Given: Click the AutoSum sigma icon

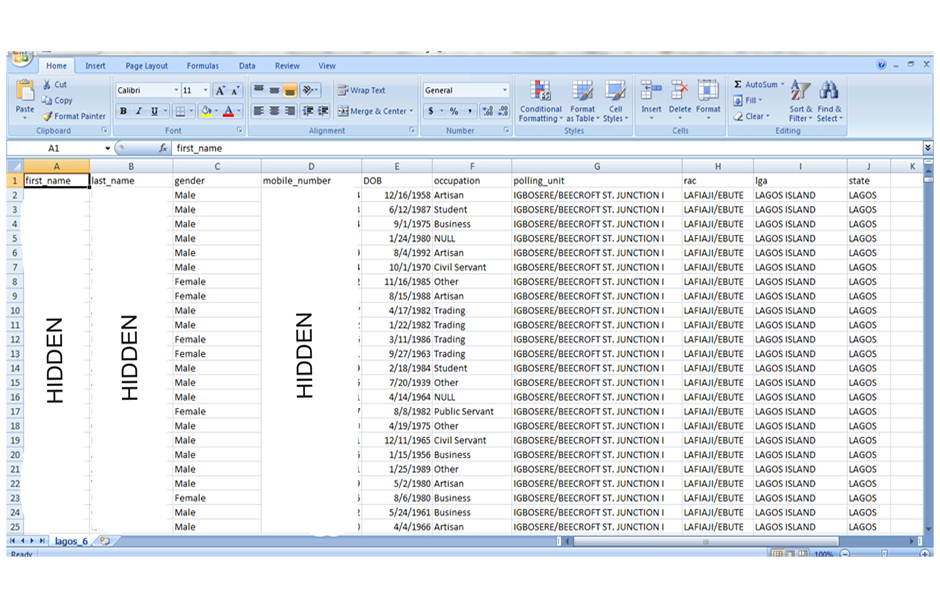Looking at the screenshot, I should point(738,85).
